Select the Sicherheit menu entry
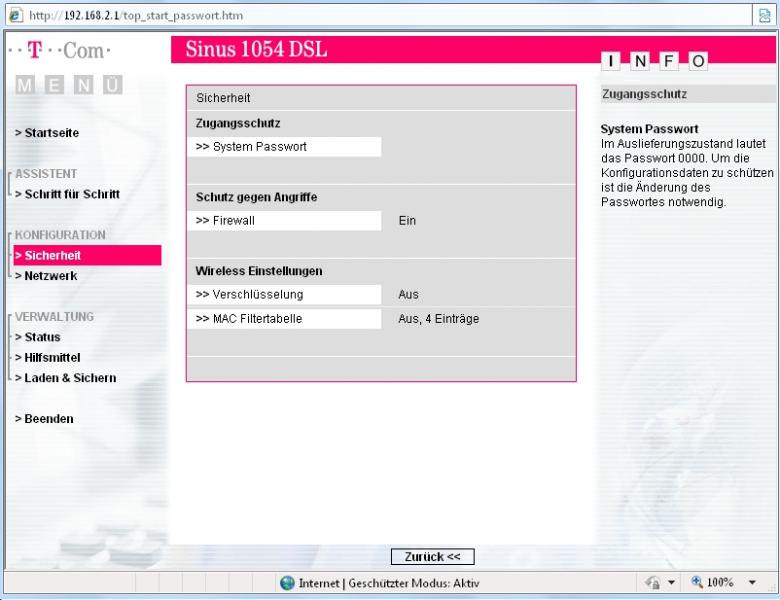This screenshot has width=780, height=600. [x=87, y=255]
